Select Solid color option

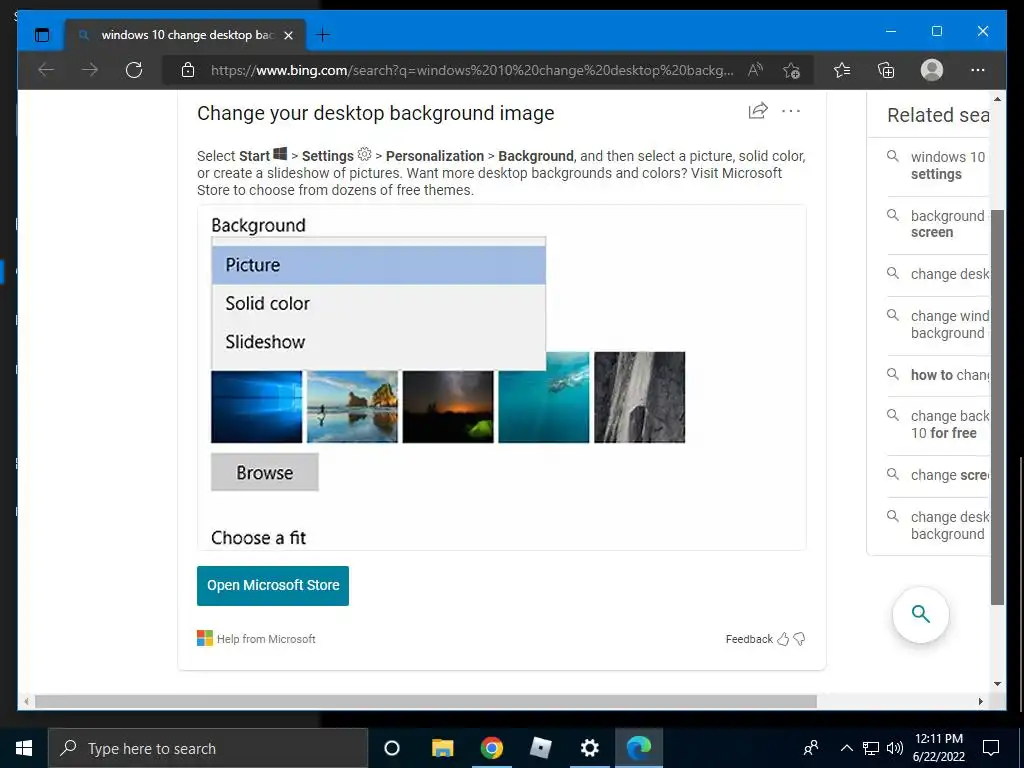[379, 304]
